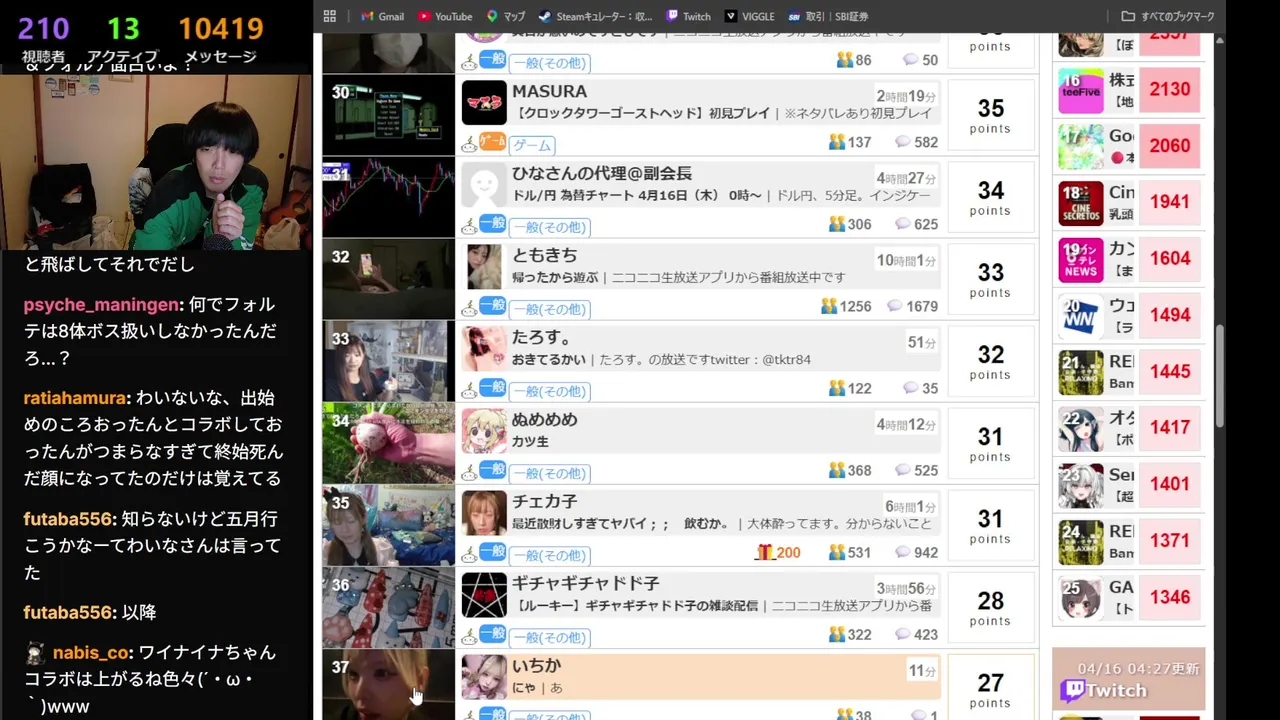1280x720 pixels.
Task: Open rank 16 teeFive channel icon
Action: point(1081,90)
